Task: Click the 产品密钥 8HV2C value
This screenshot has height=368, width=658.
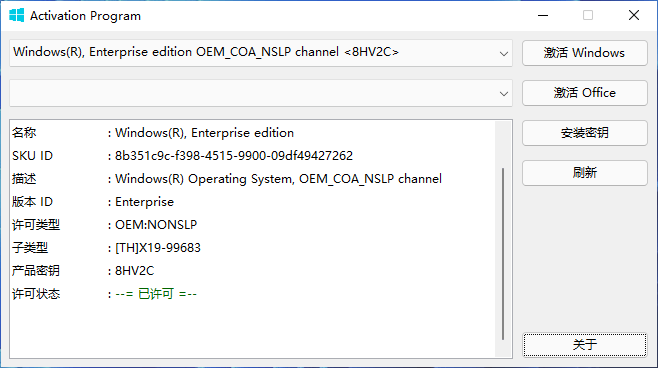Action: 134,271
